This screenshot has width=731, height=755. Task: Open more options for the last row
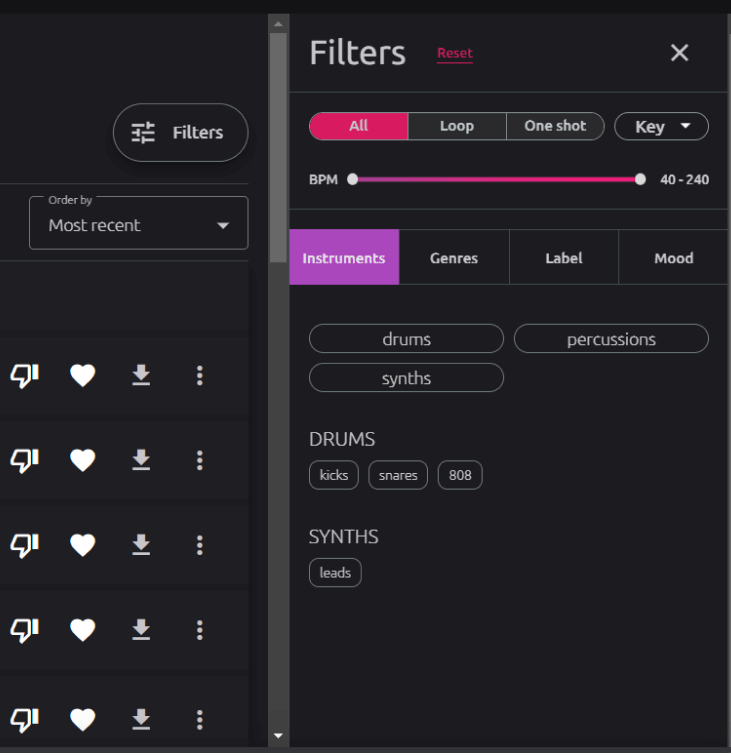tap(199, 720)
